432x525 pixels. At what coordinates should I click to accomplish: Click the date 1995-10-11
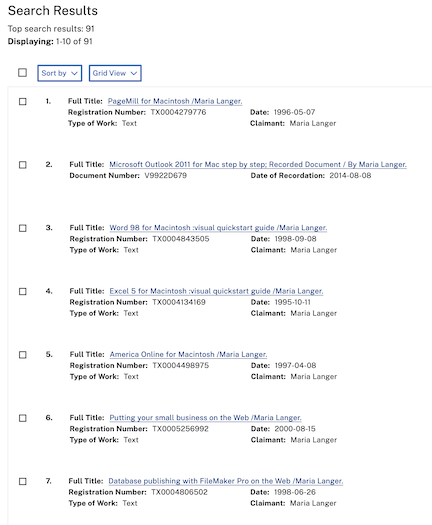click(293, 302)
